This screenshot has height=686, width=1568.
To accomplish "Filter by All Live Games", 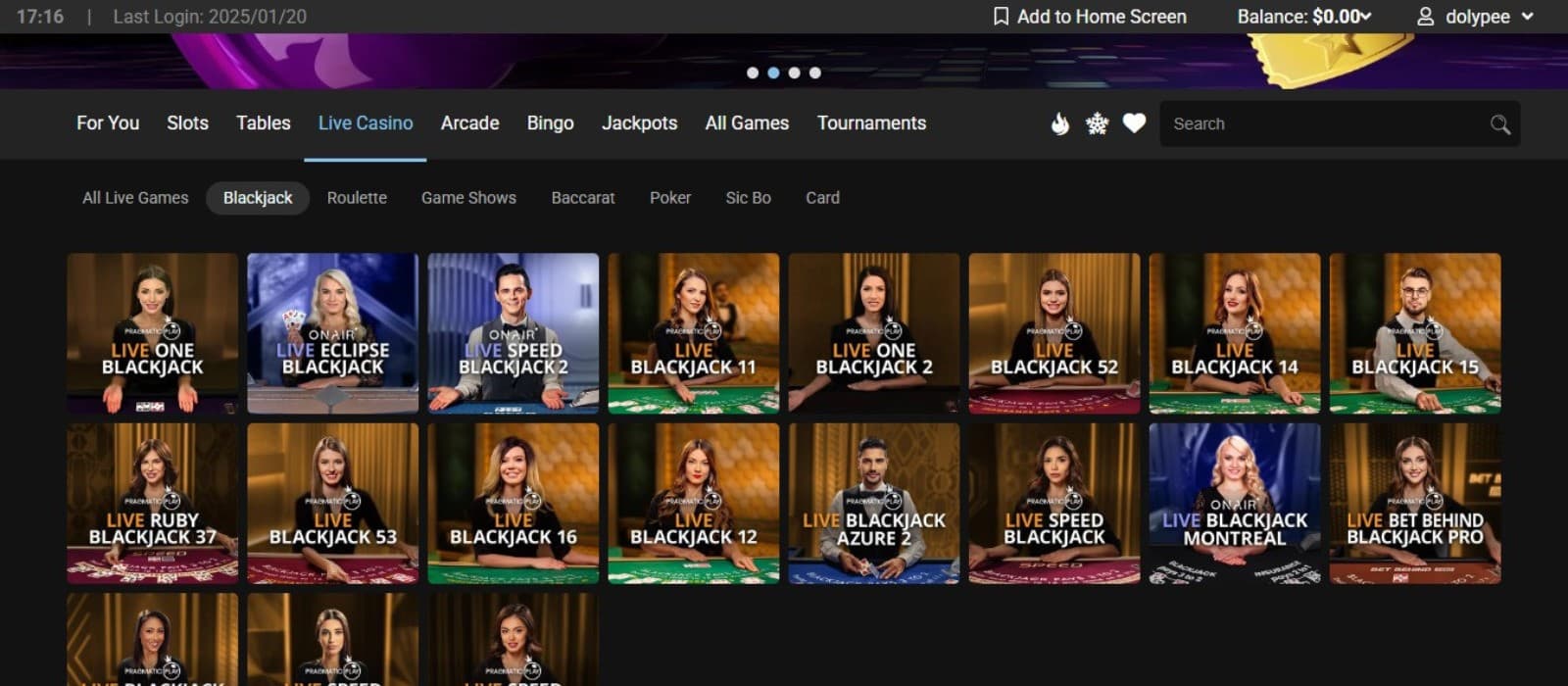I will tap(135, 198).
